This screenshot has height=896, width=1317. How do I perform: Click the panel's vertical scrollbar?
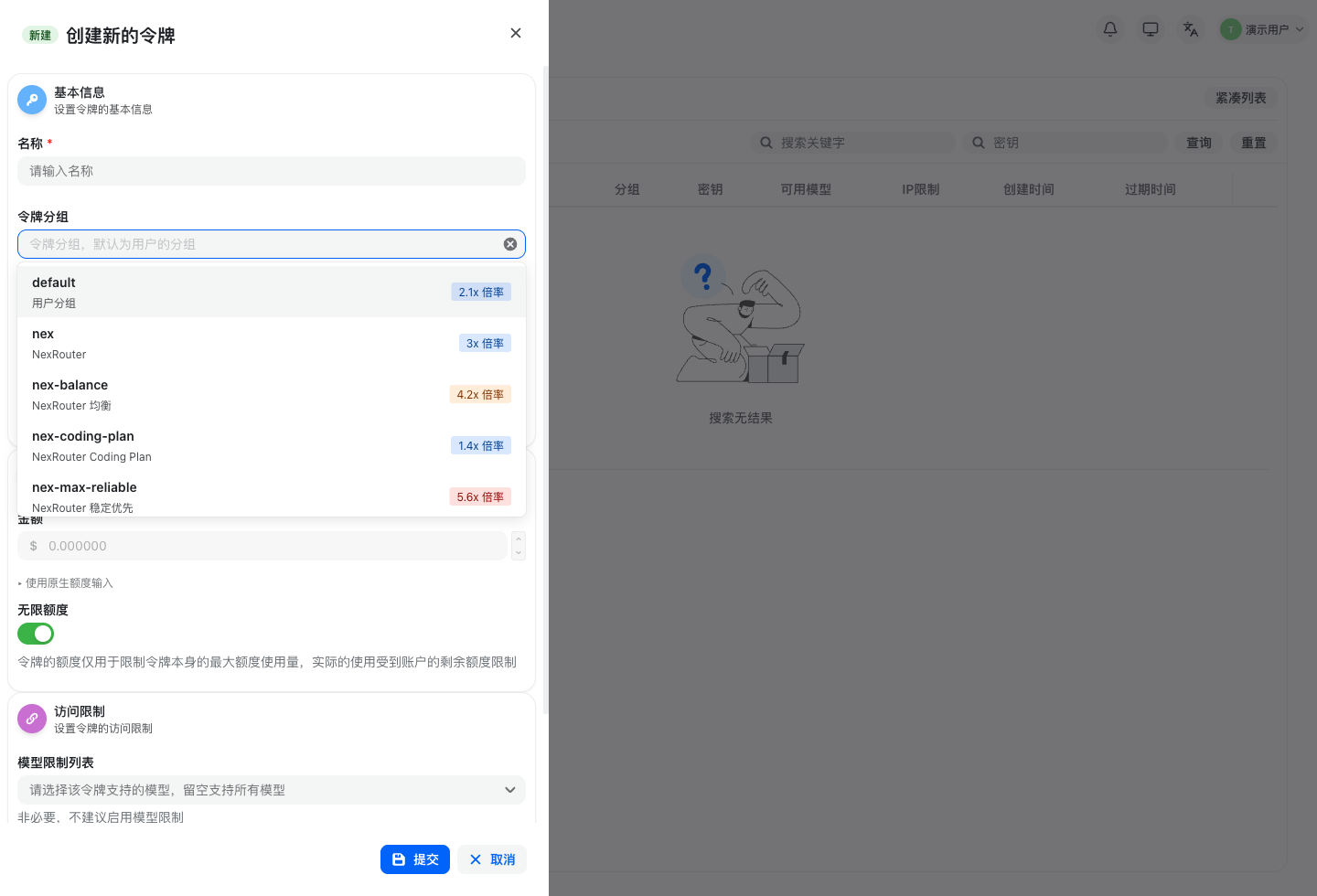[x=546, y=389]
